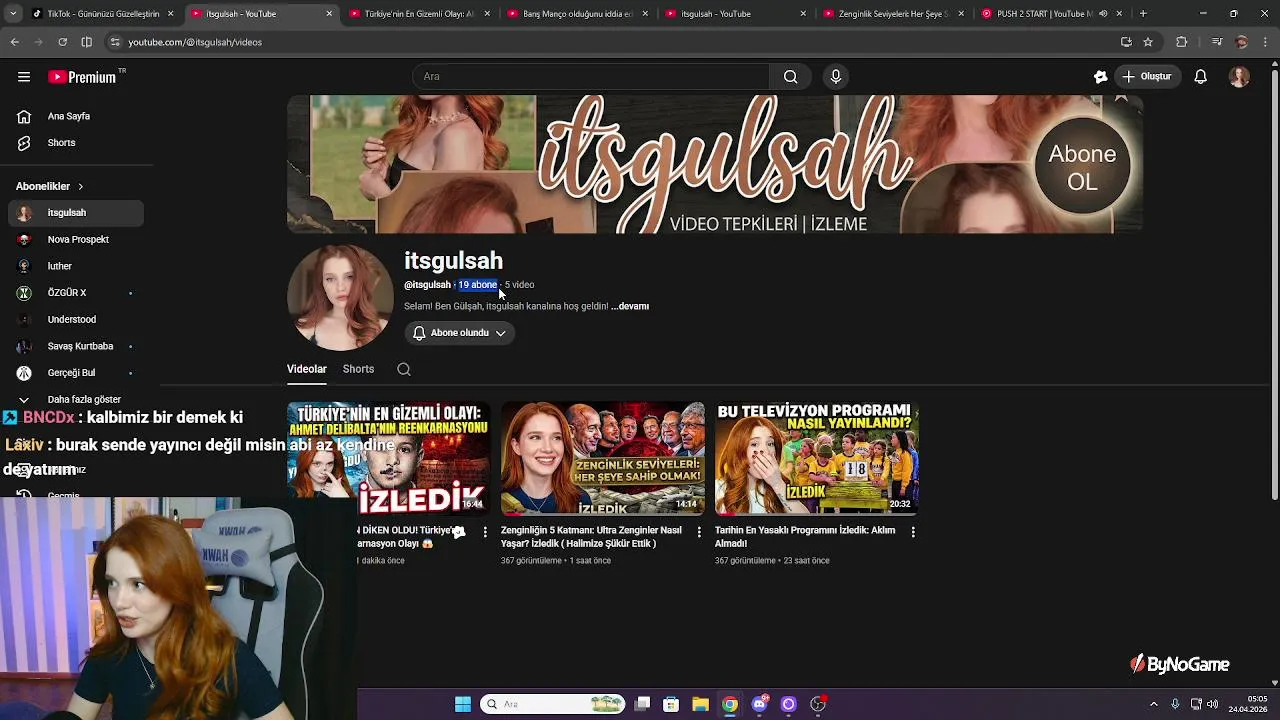
Task: Go to Ana Sayfa in the sidebar
Action: 76,116
